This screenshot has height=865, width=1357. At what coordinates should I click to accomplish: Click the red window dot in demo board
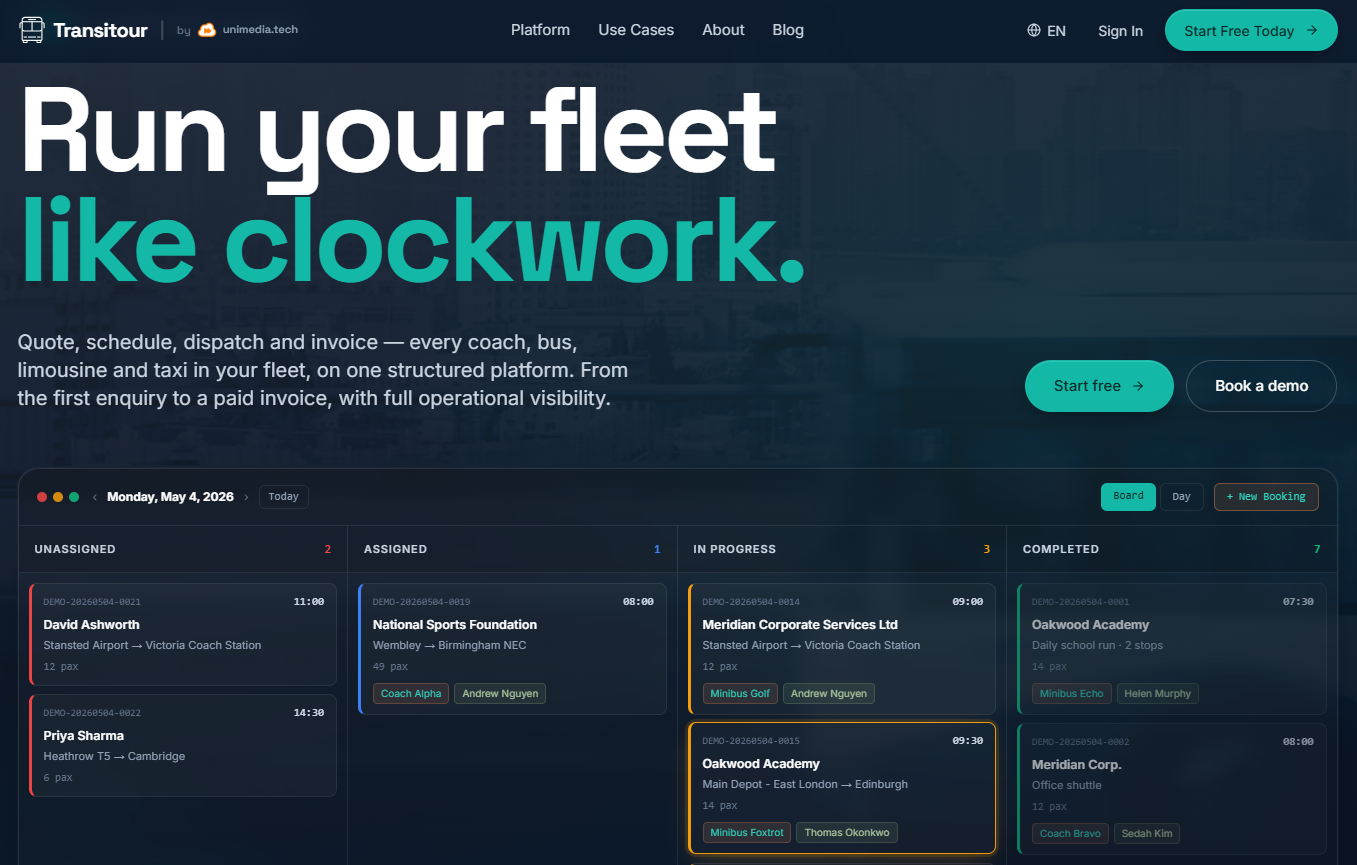42,497
